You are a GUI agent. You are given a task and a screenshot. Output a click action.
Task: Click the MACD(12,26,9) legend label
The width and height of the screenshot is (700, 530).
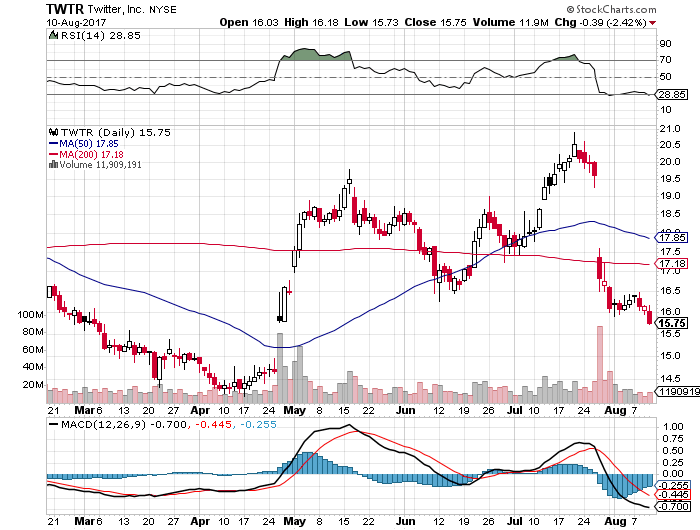tap(104, 424)
